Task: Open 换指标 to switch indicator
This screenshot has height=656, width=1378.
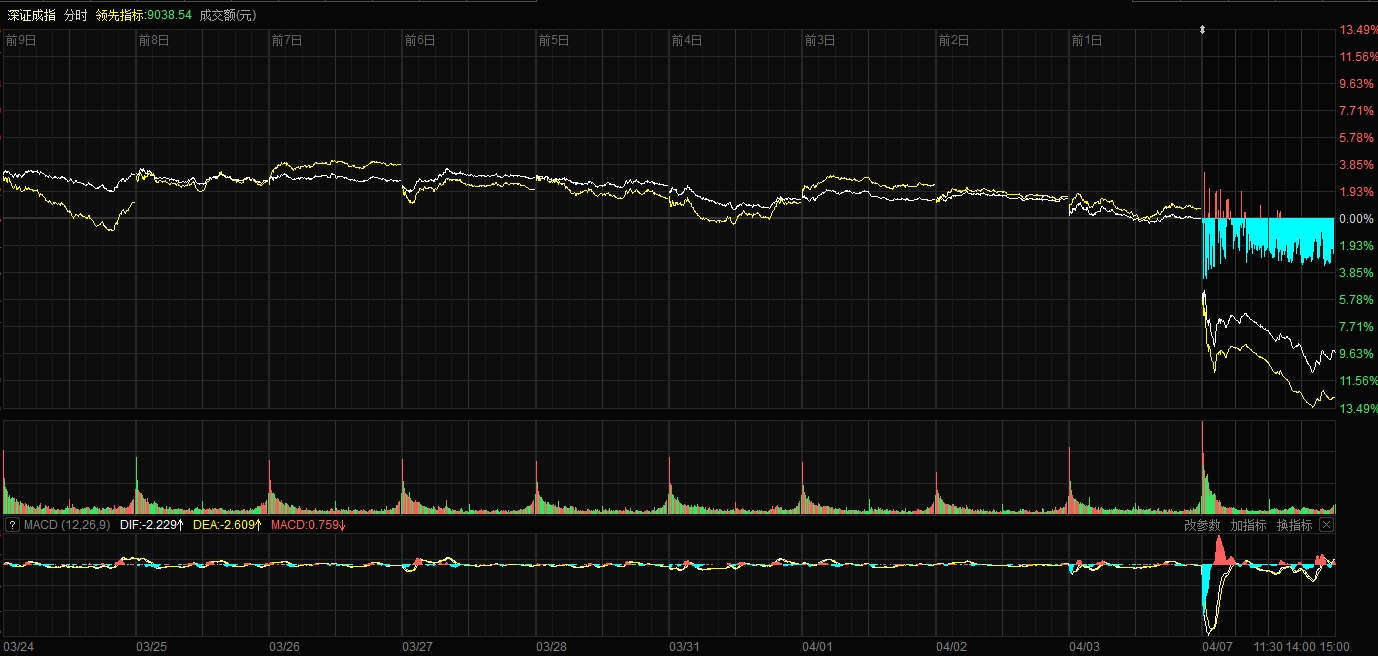Action: [x=1294, y=525]
